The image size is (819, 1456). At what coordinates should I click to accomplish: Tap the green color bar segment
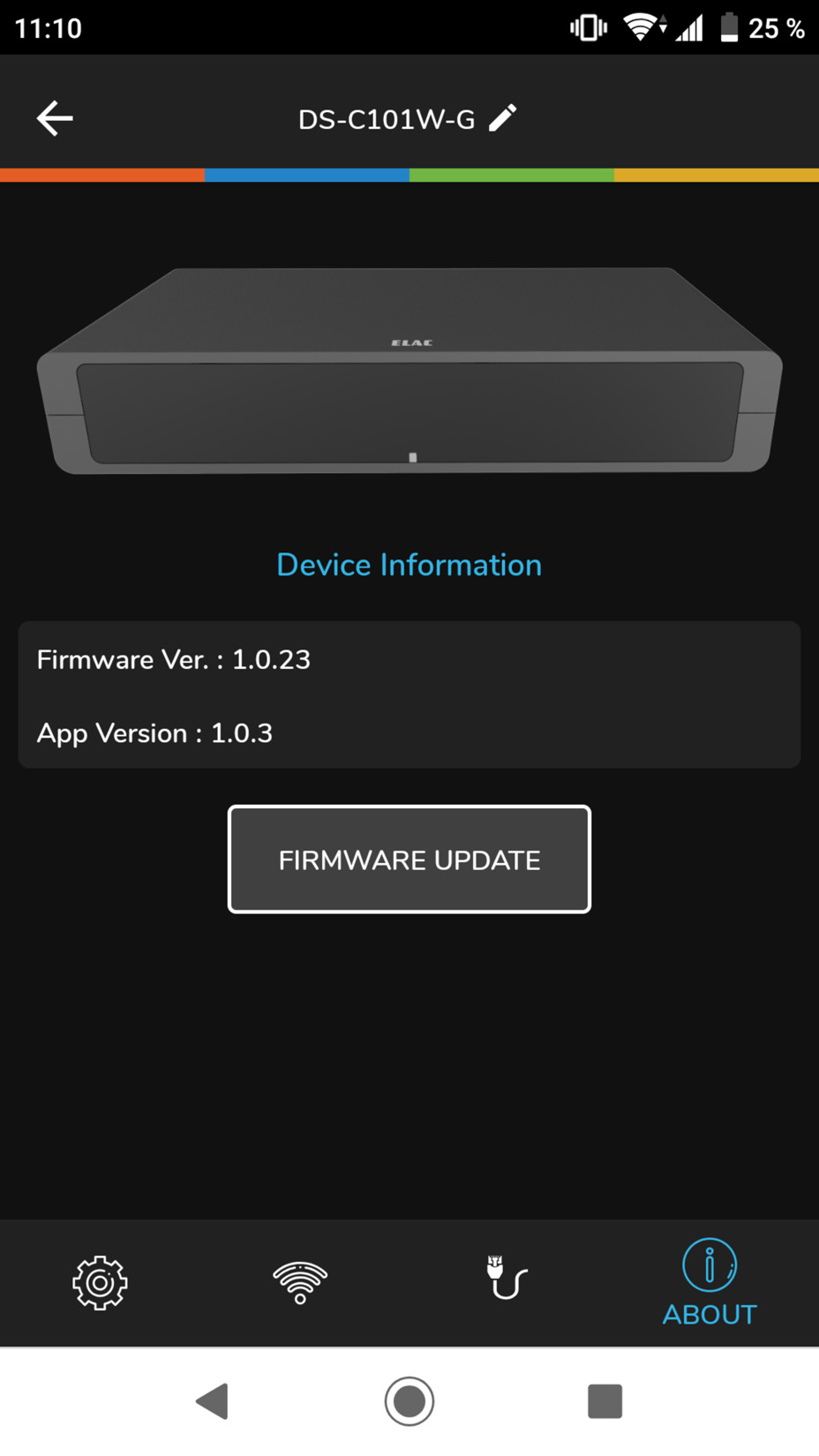point(512,175)
